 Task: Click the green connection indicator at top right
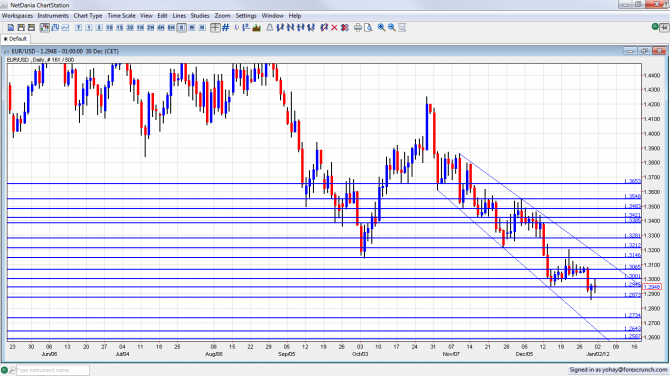655,27
